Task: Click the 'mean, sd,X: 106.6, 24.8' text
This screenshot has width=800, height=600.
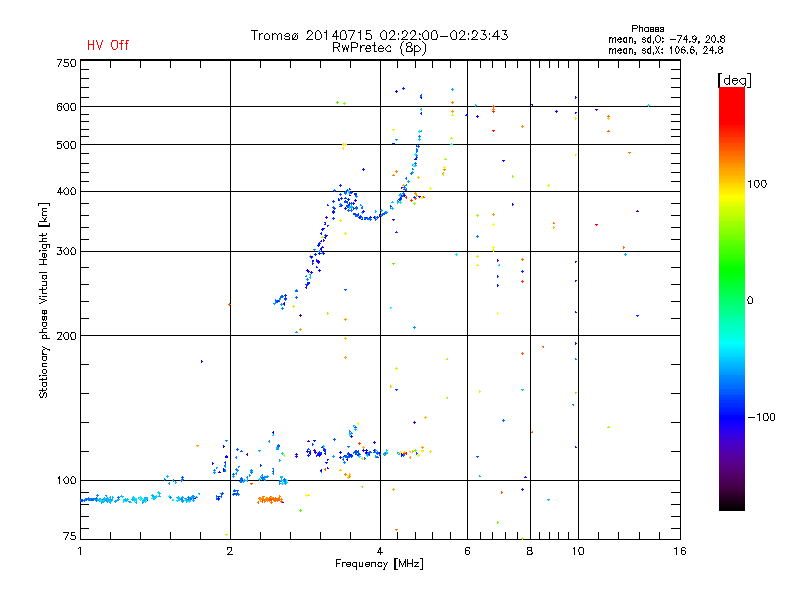Action: (665, 50)
